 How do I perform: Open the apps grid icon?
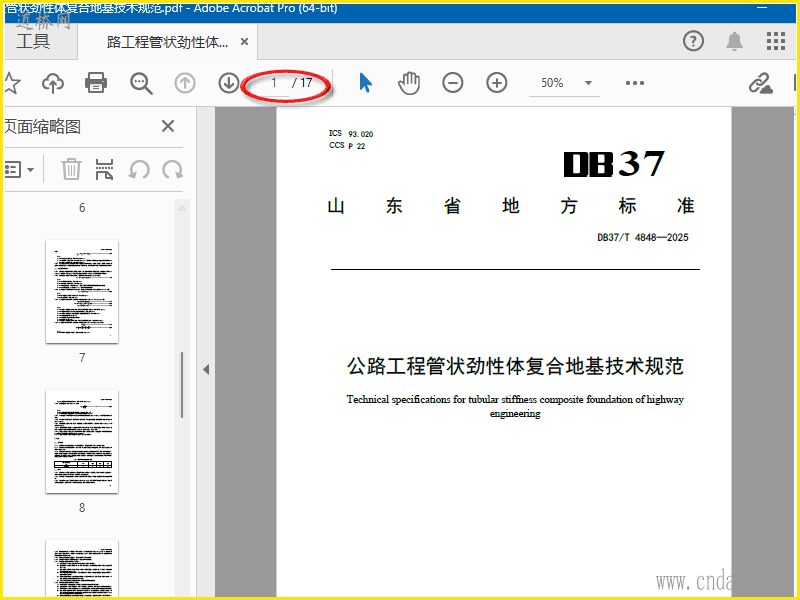[x=776, y=41]
